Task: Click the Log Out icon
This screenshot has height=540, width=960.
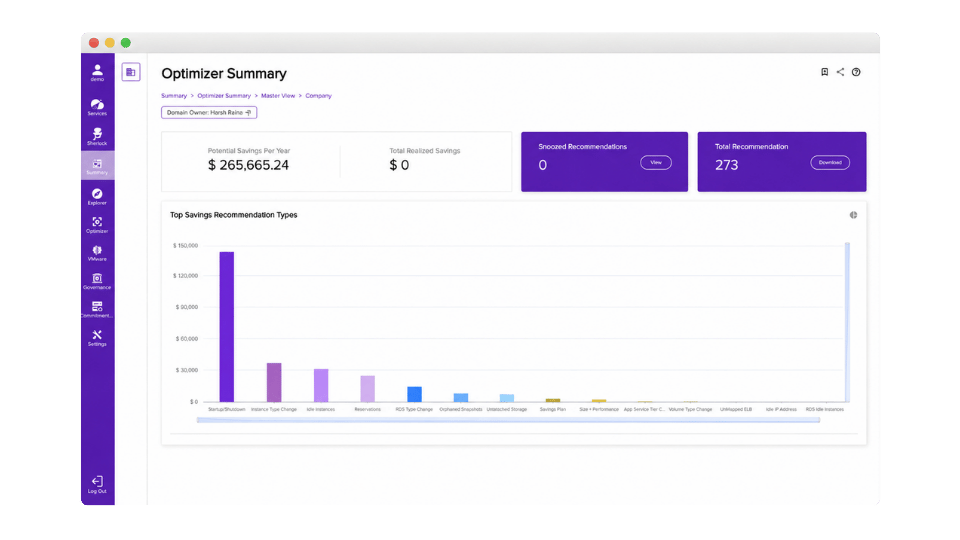Action: click(x=97, y=484)
